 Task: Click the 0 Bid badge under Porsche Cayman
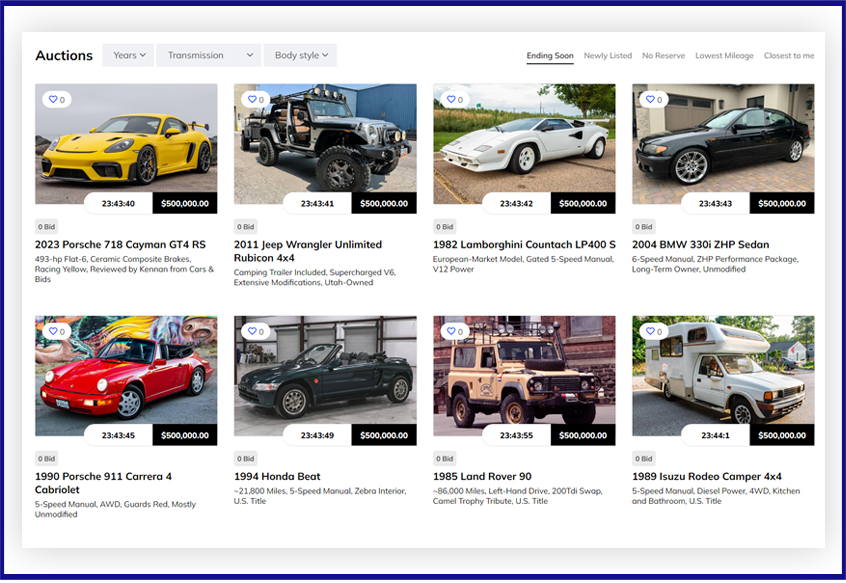point(46,227)
